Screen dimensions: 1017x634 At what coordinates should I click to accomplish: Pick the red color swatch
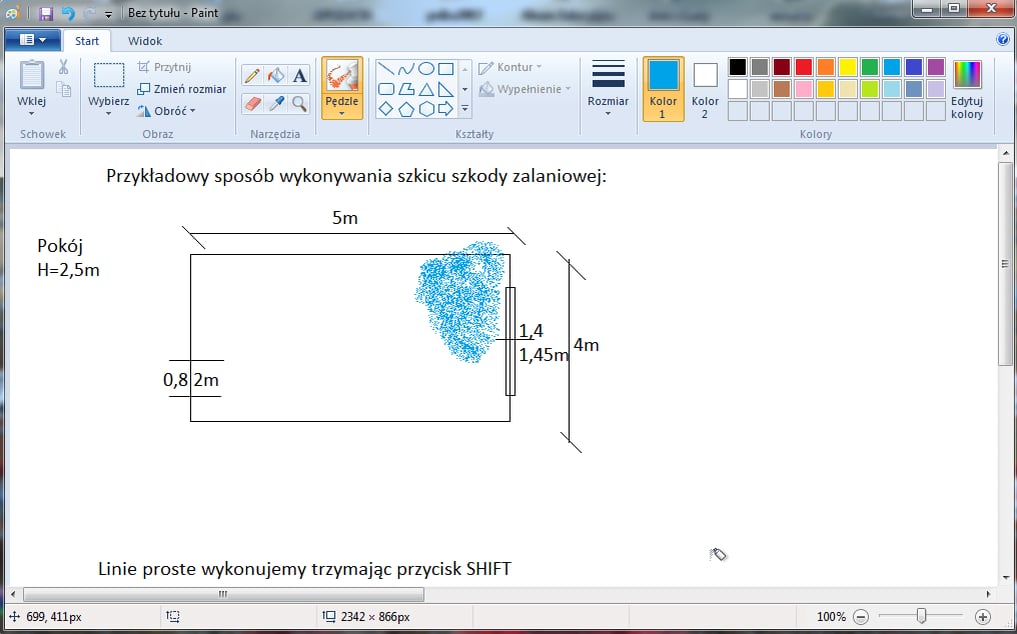click(804, 67)
